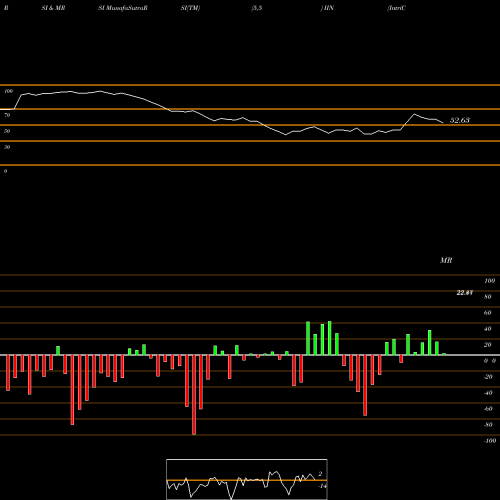Click the 30 level label on RSI axis
The width and height of the screenshot is (500, 500).
tap(7, 147)
